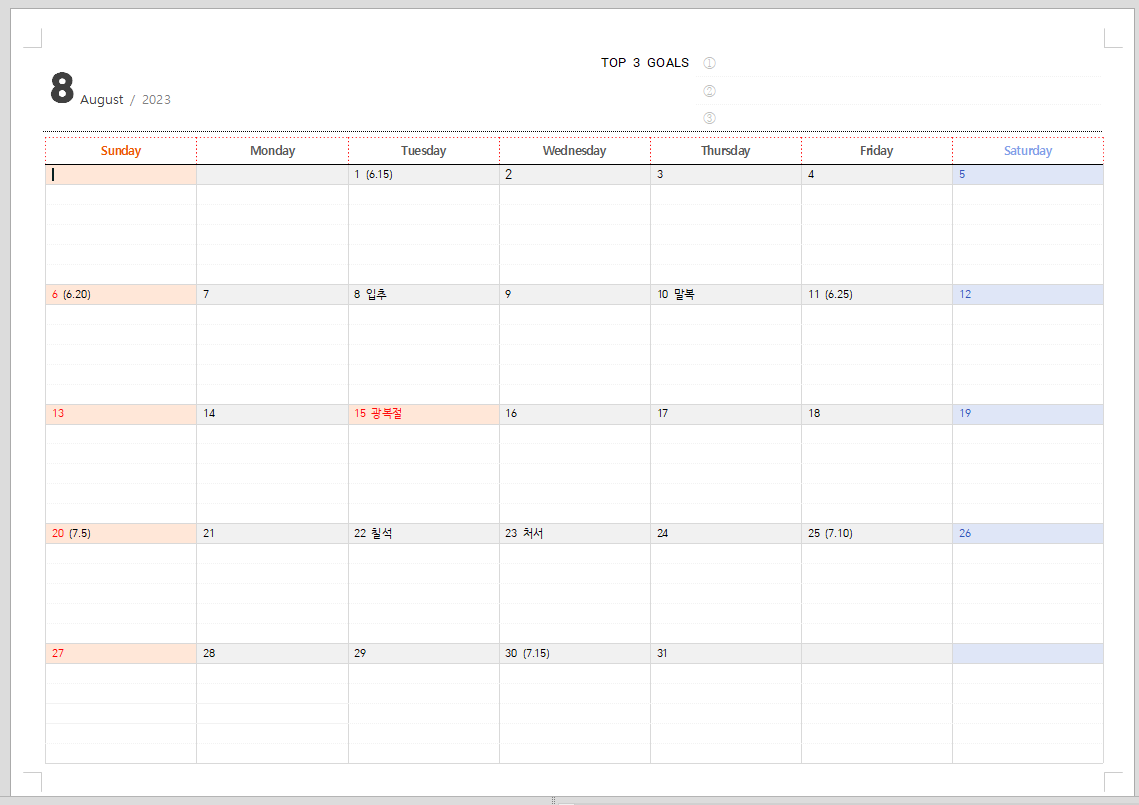Click the date cell 2

click(x=575, y=175)
